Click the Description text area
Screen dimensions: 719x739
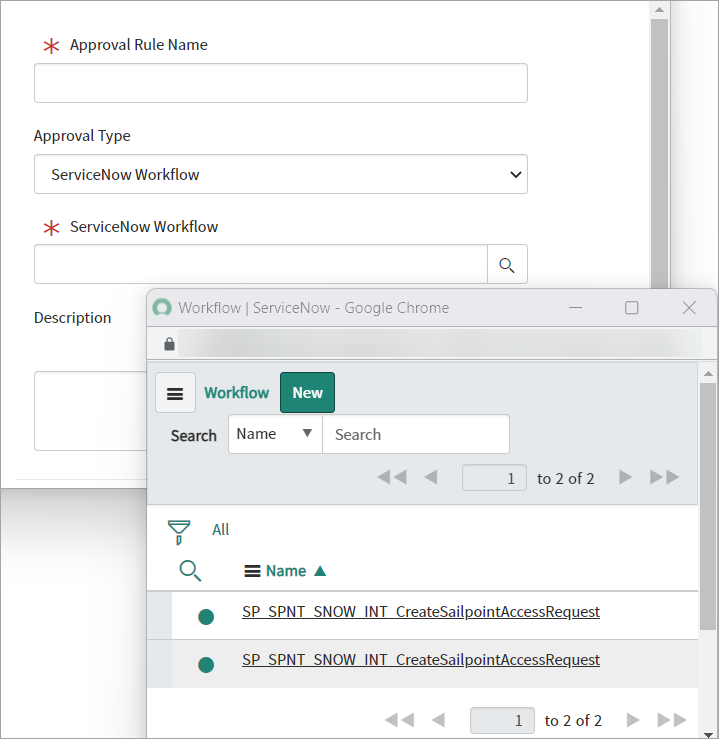[x=90, y=411]
